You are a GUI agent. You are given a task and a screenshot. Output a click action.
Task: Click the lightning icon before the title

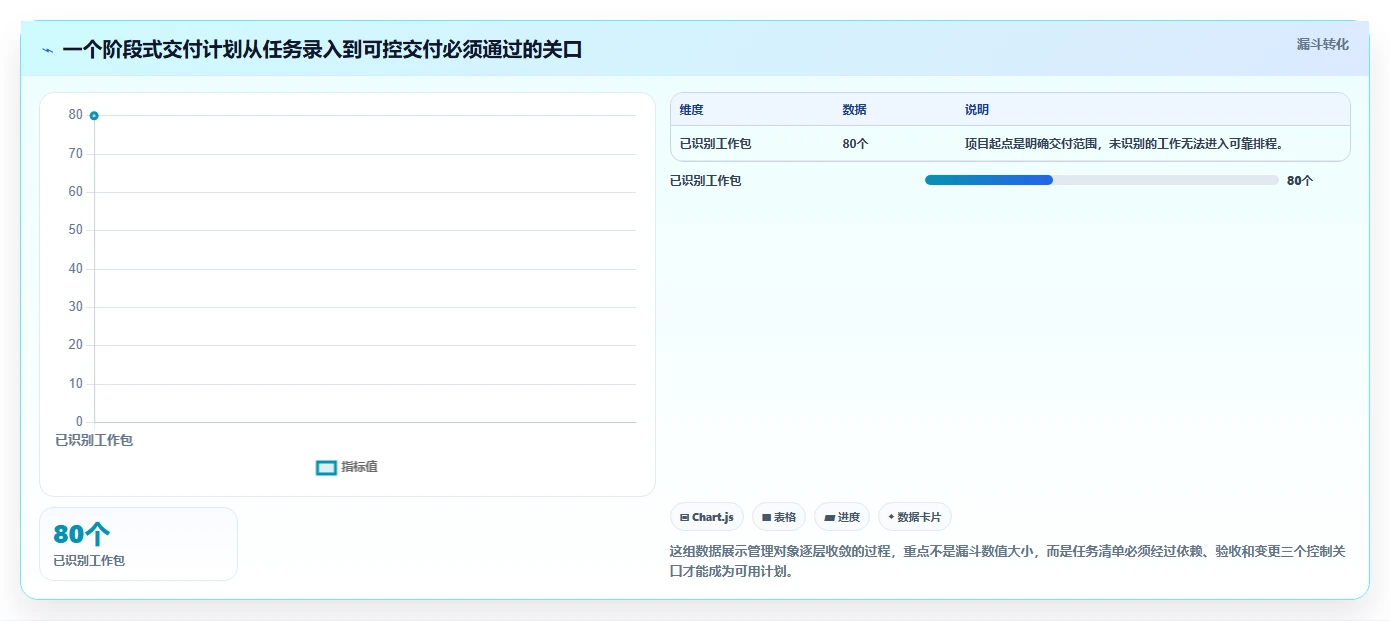pos(48,50)
